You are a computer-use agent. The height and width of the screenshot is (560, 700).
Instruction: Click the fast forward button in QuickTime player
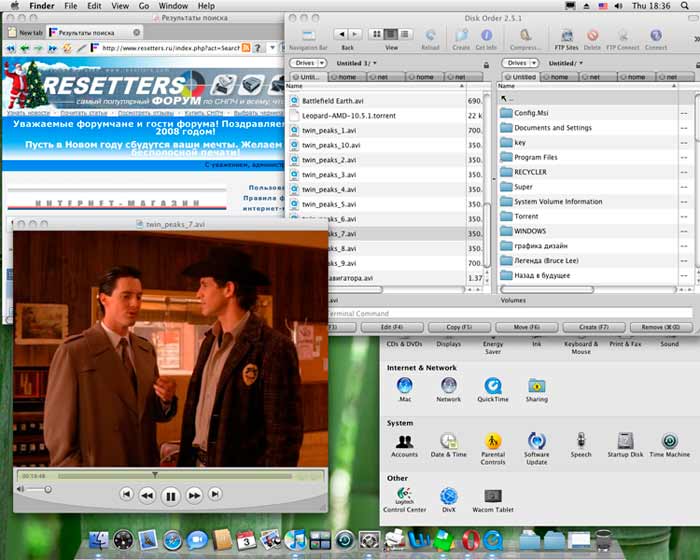[194, 495]
